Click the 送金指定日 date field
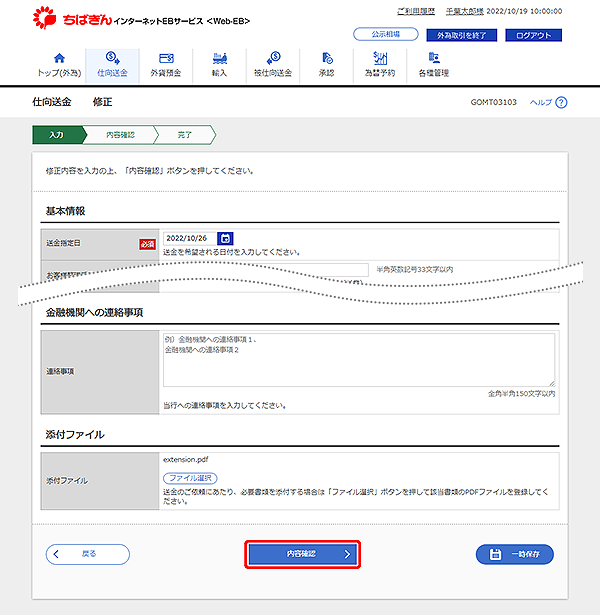600x615 pixels. tap(190, 238)
